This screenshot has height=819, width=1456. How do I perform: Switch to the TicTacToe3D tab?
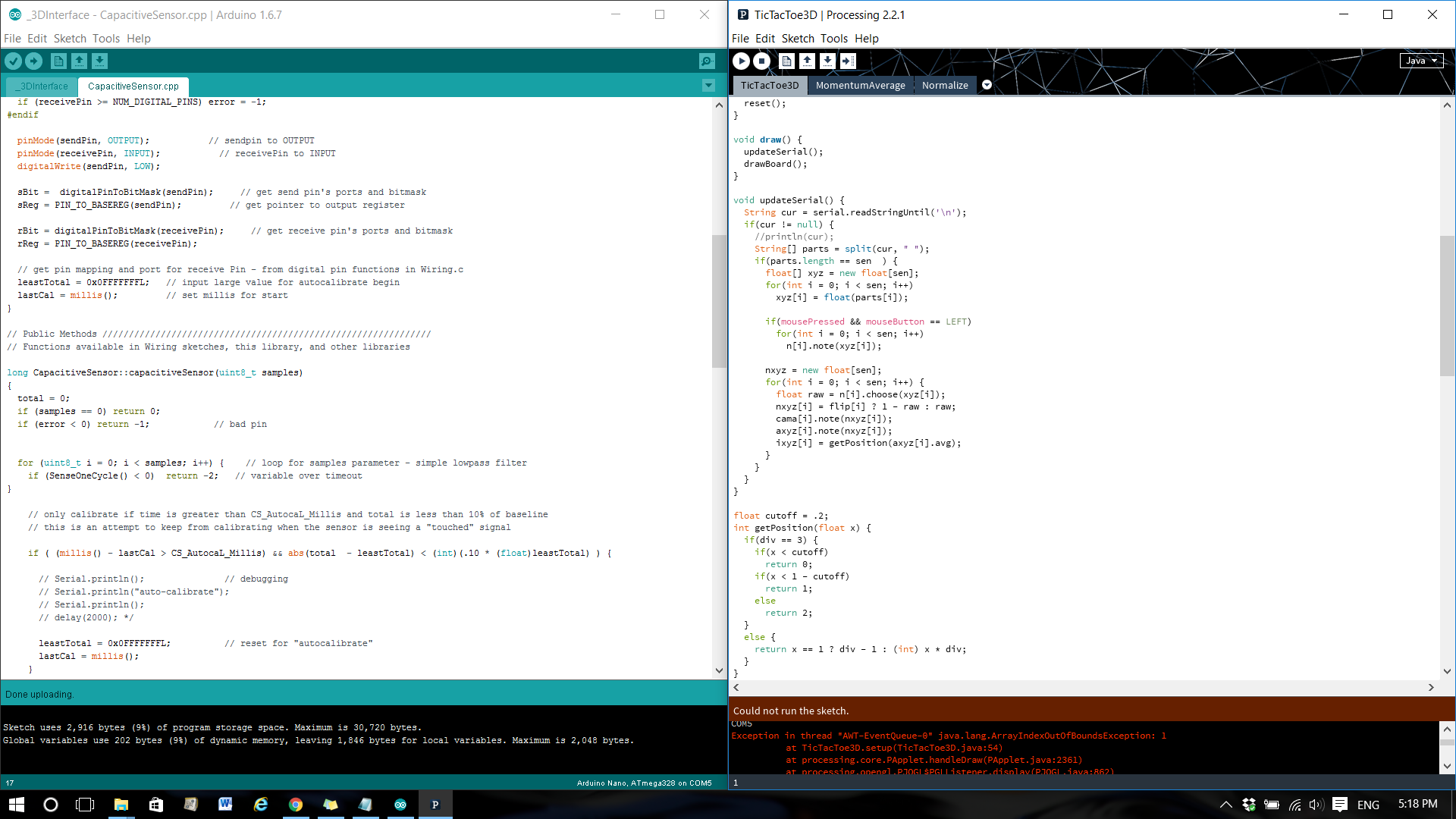[x=769, y=86]
